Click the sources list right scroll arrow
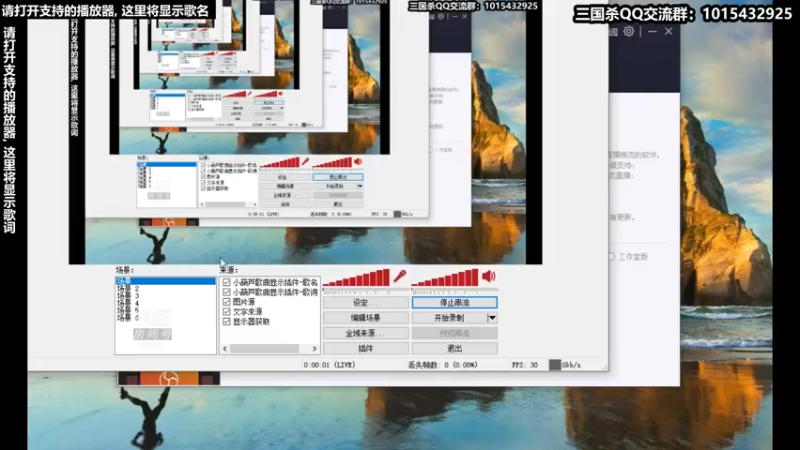 314,349
